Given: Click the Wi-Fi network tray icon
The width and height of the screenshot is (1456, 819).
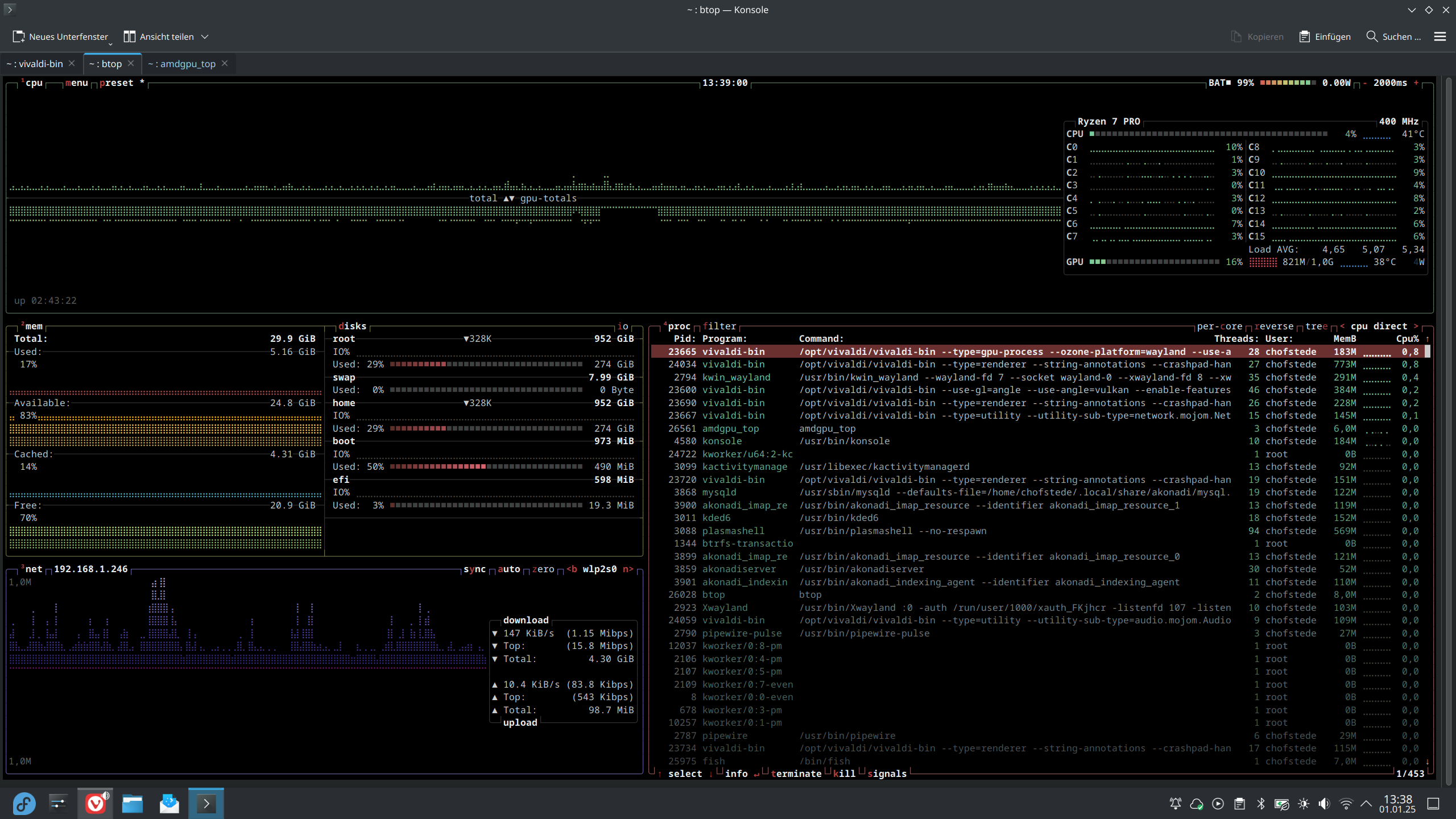Looking at the screenshot, I should (x=1346, y=804).
